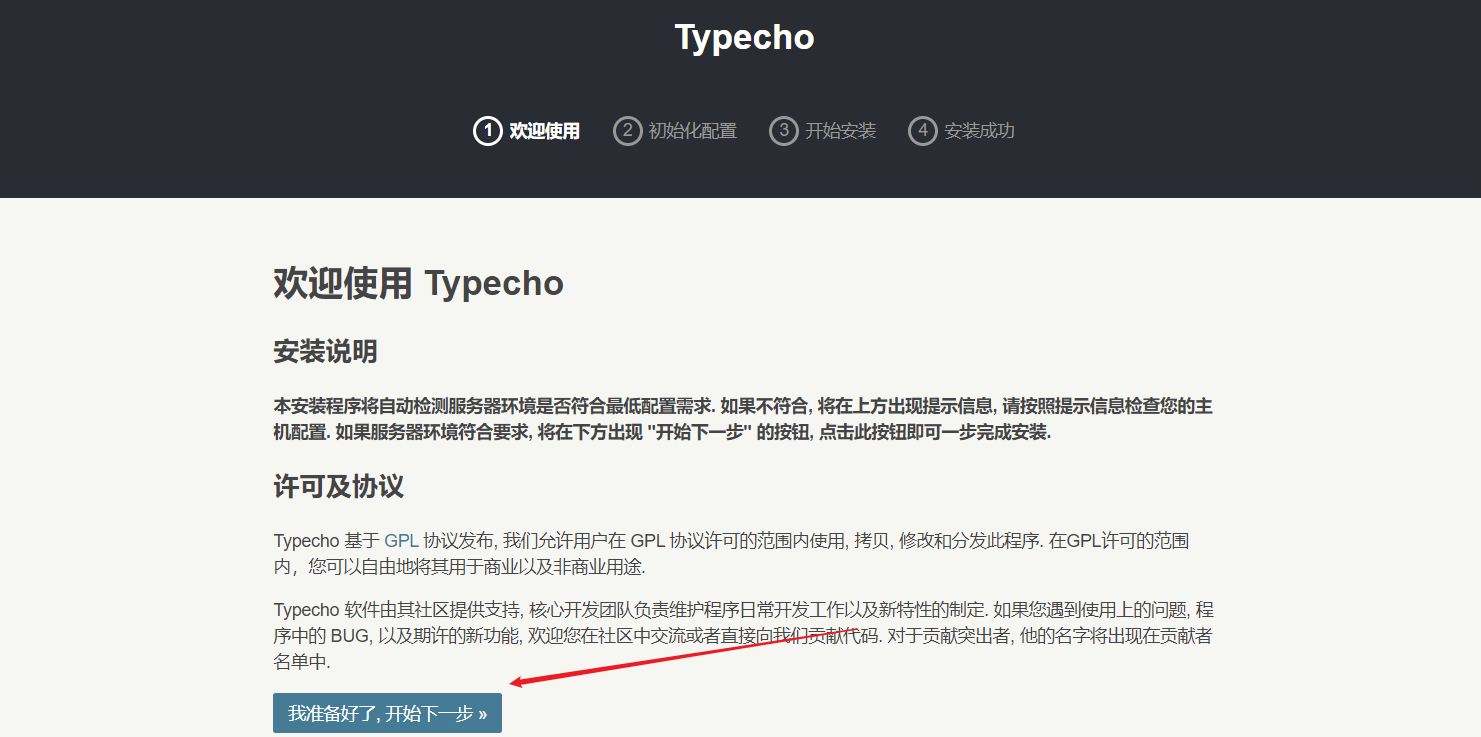Click the paragraph starting 'Typecho 软件由其社区'
The width and height of the screenshot is (1481, 737).
pyautogui.click(x=744, y=636)
